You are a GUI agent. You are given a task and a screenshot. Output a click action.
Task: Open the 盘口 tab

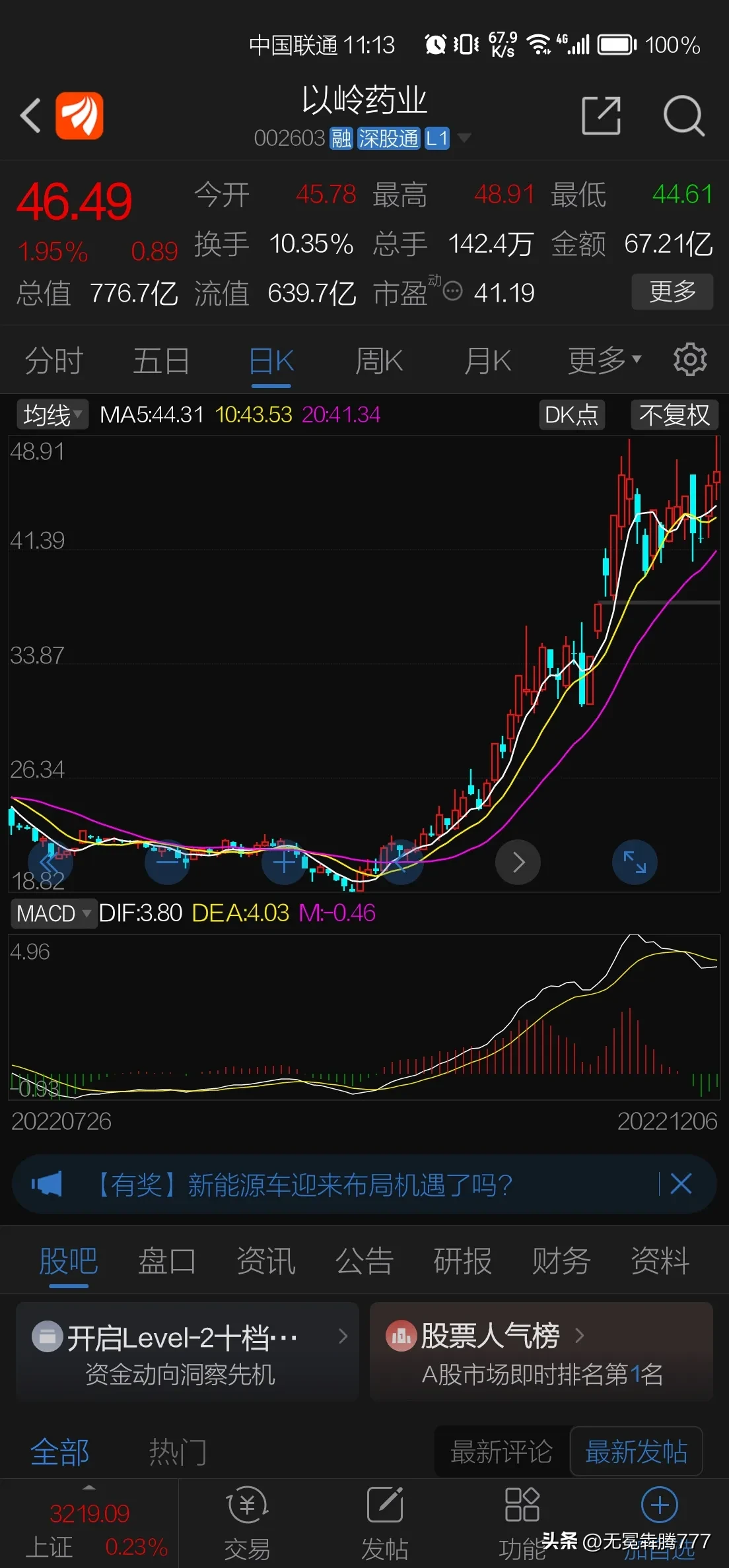[x=167, y=1261]
